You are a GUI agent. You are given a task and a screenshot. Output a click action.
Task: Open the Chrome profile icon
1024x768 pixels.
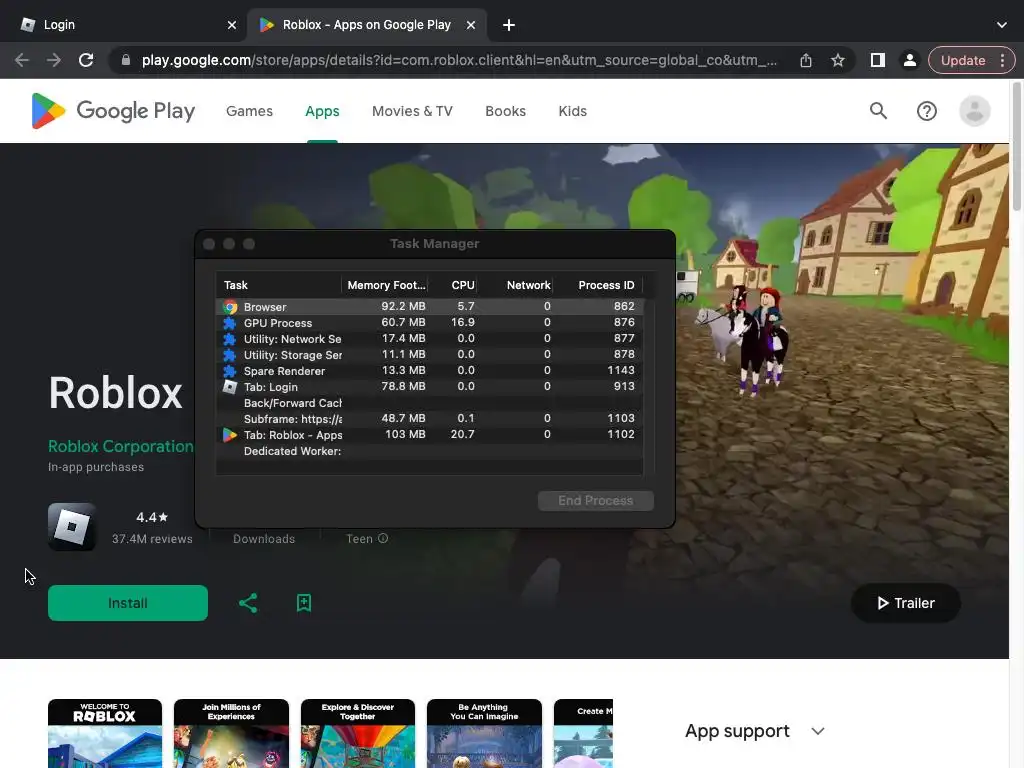(909, 60)
